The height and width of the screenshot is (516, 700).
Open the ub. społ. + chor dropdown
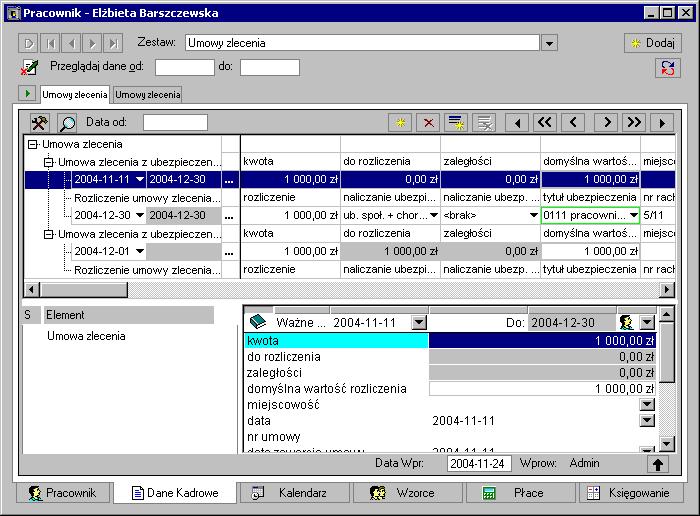pos(433,215)
